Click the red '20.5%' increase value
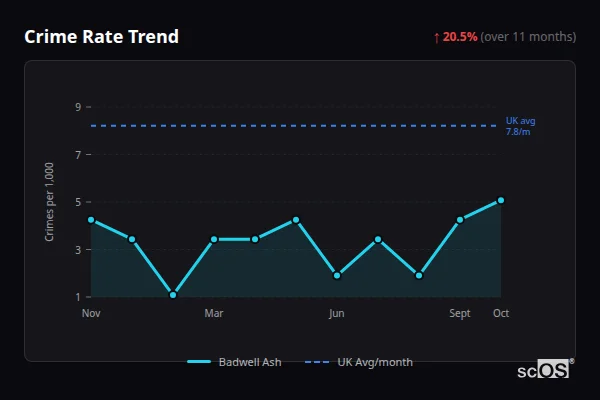Screen dimensions: 600x400 click(460, 37)
